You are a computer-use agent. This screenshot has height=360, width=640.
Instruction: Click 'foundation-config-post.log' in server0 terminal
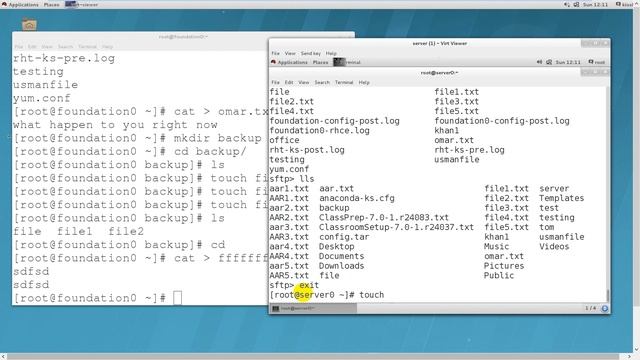[334, 121]
